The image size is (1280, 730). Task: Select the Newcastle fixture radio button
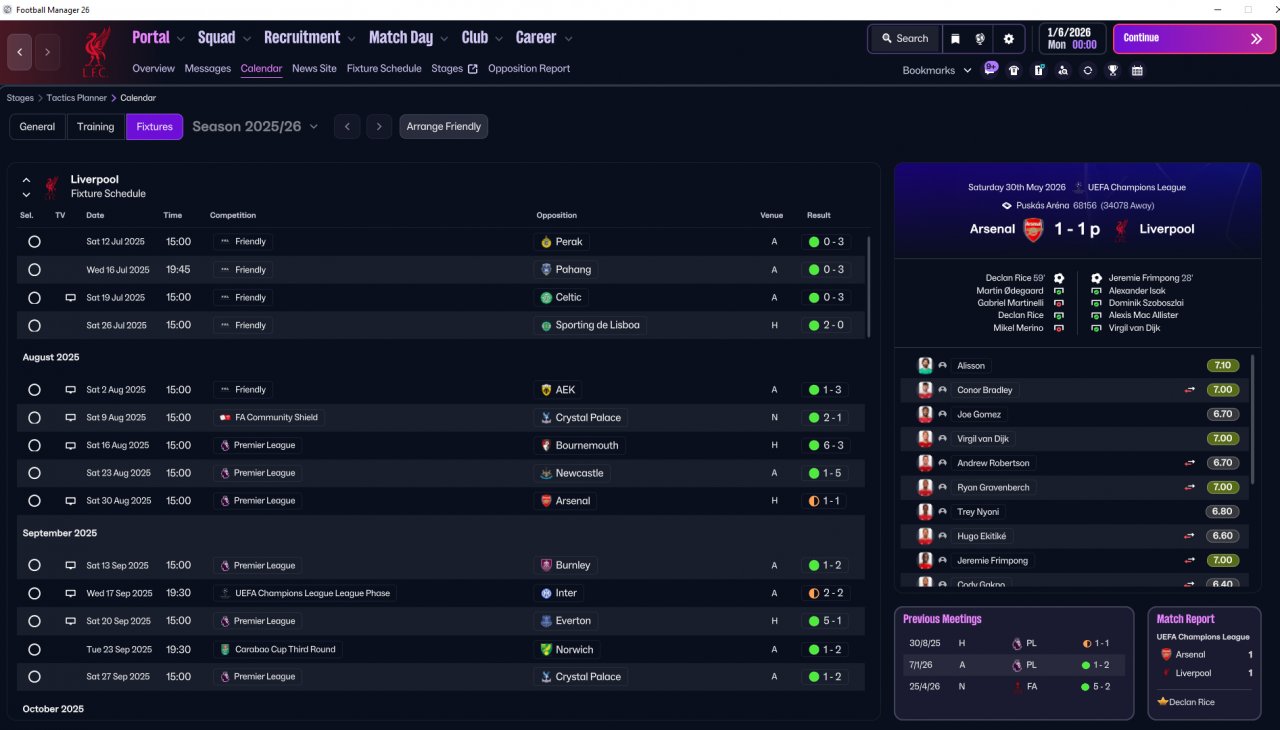coord(34,473)
